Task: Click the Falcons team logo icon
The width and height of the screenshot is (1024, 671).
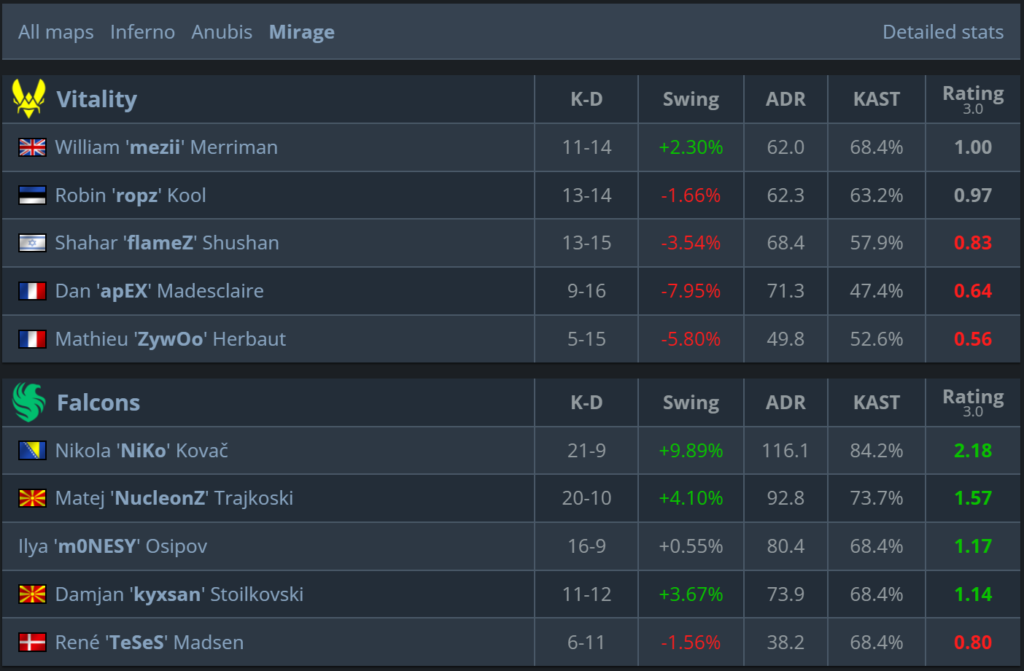Action: tap(28, 403)
